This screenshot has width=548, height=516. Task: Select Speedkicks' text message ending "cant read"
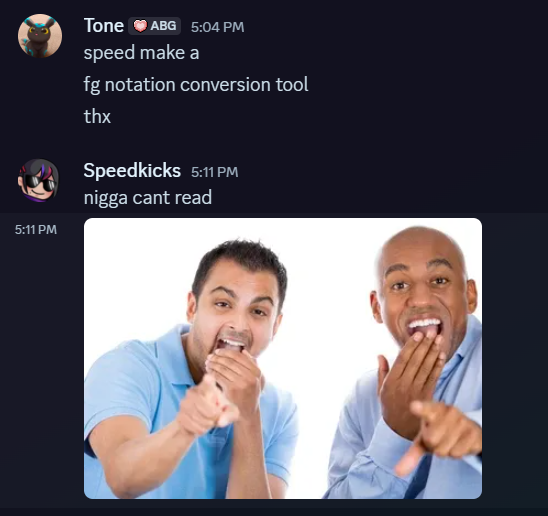148,198
